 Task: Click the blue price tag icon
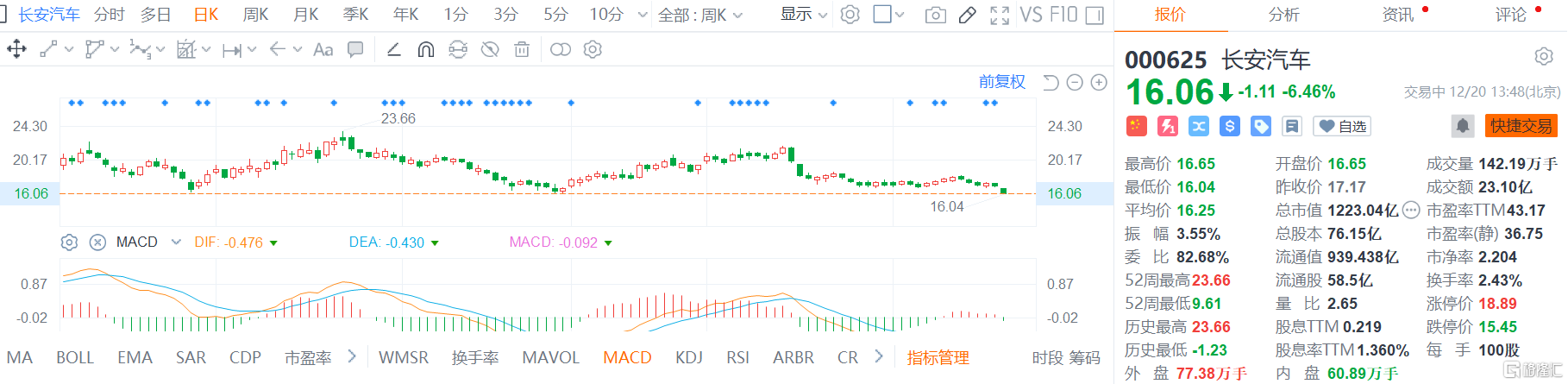[x=1261, y=126]
